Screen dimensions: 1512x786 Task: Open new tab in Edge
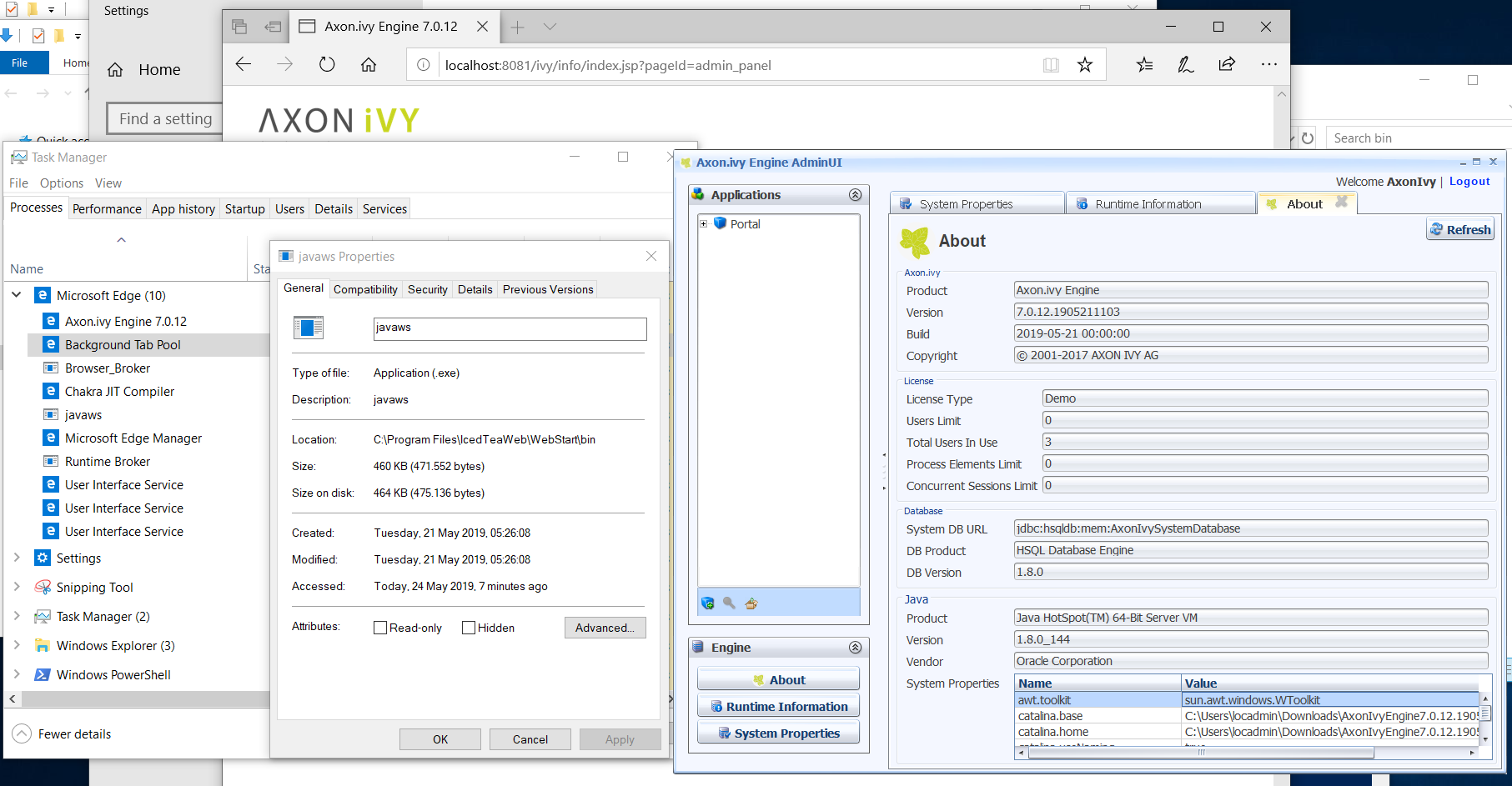pos(517,27)
